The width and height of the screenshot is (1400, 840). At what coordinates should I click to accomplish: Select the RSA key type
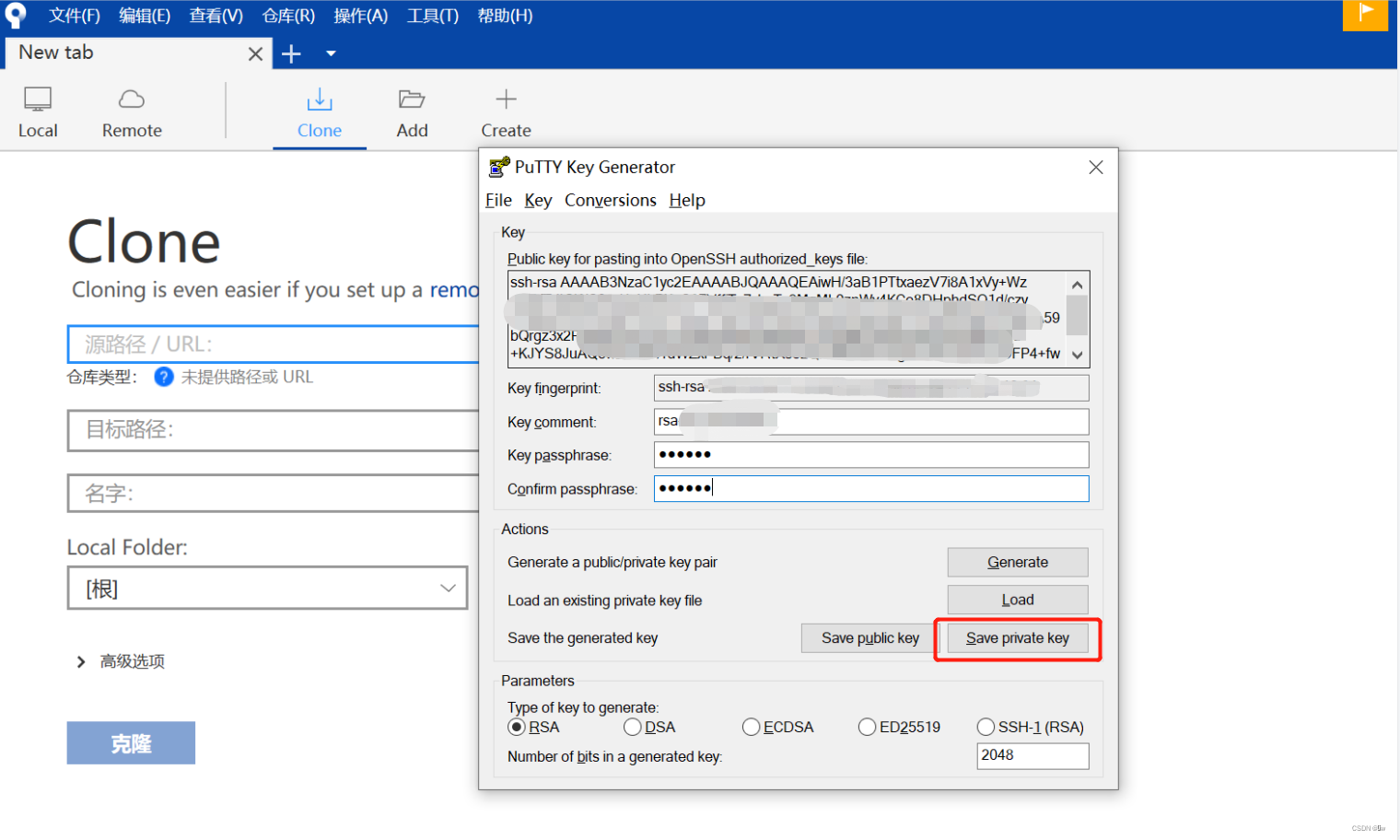pos(534,727)
